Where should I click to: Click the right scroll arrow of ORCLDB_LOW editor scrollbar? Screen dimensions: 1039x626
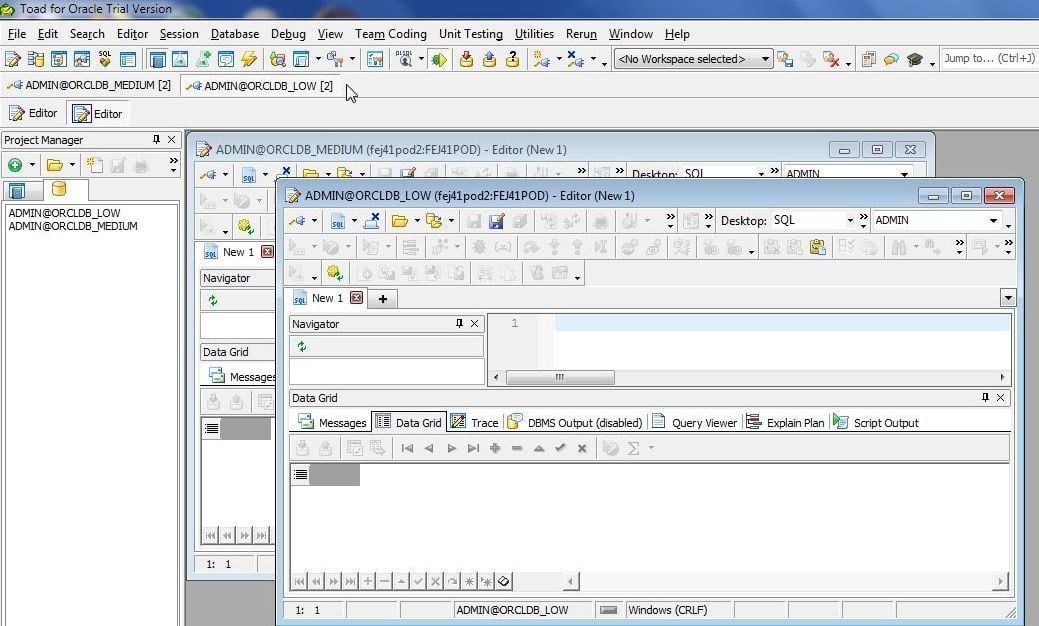pos(1002,377)
